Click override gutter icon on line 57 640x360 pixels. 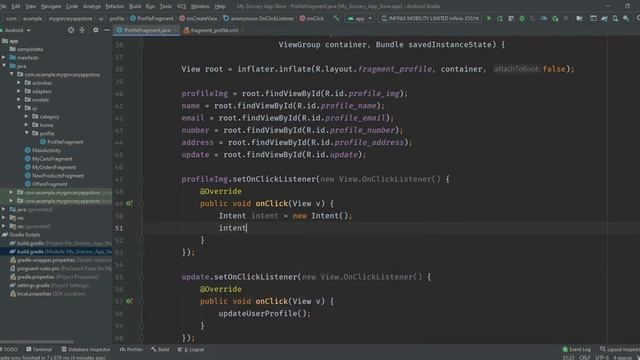tap(129, 301)
